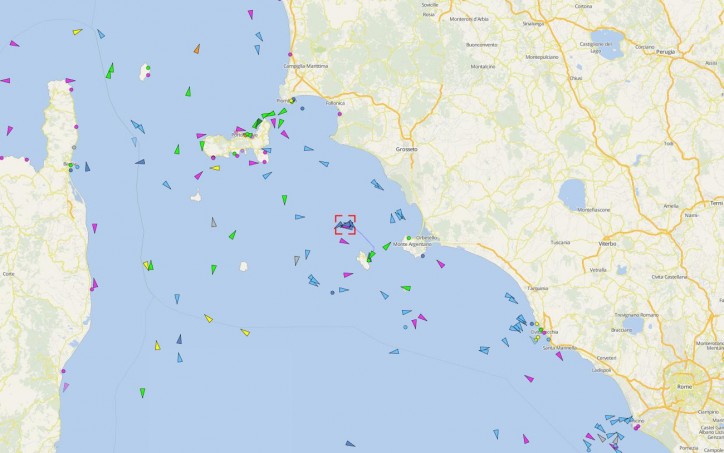The image size is (724, 453).
Task: Select the vessel highlighted by red brackets
Action: (345, 225)
